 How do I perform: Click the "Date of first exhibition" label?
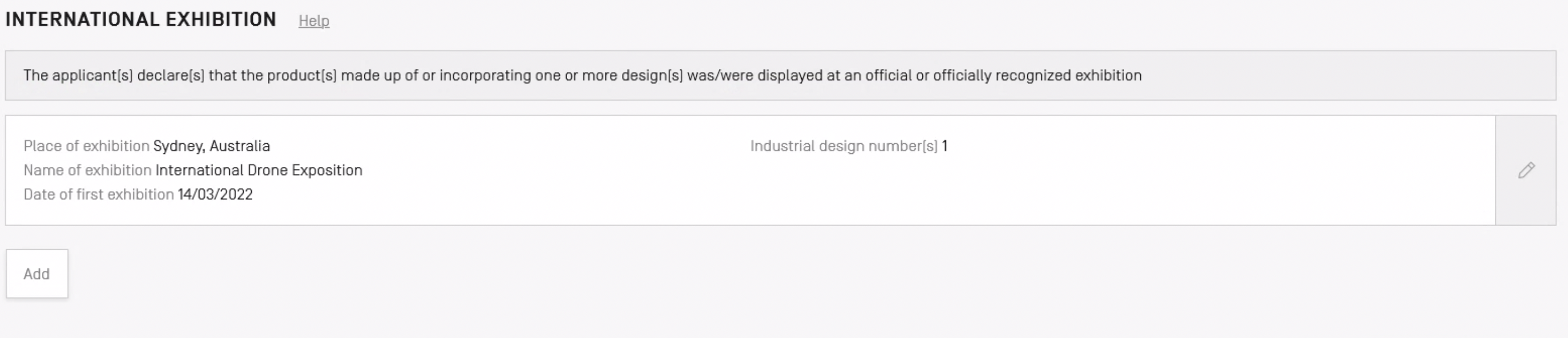click(98, 194)
